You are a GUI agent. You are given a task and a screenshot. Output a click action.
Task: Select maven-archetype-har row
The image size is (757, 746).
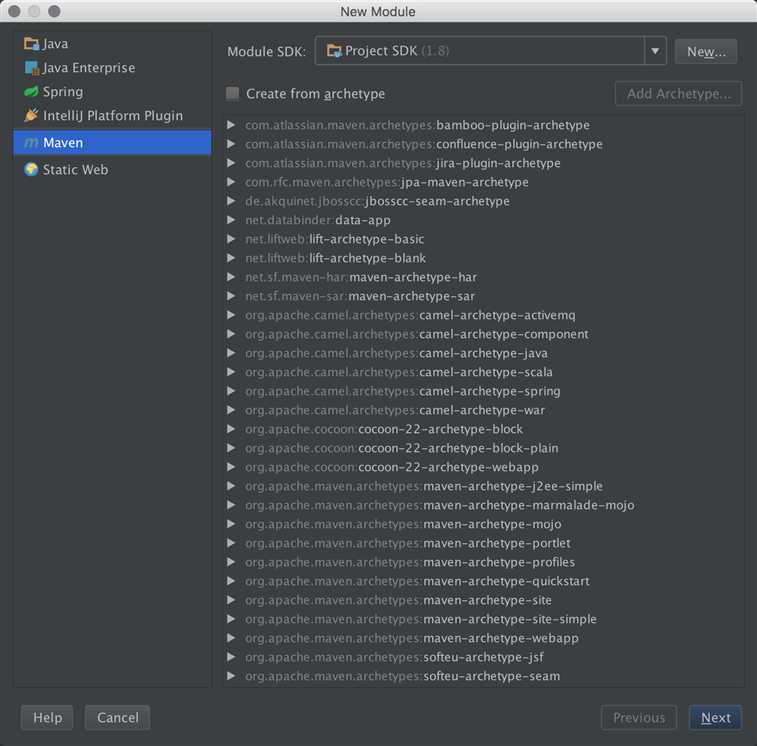484,277
